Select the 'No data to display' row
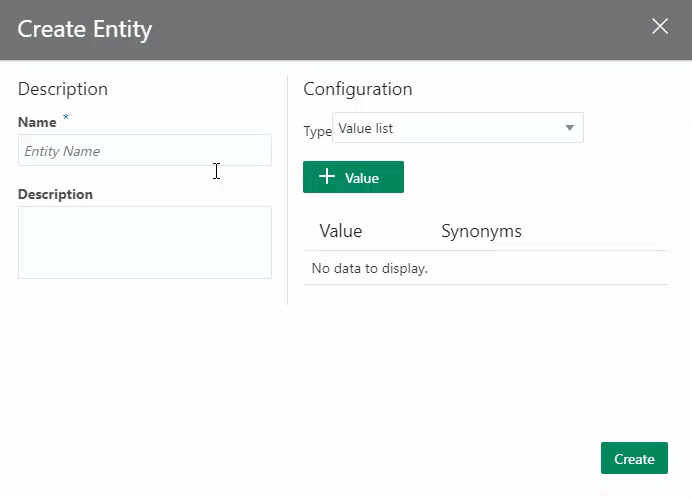This screenshot has height=498, width=692. 370,268
